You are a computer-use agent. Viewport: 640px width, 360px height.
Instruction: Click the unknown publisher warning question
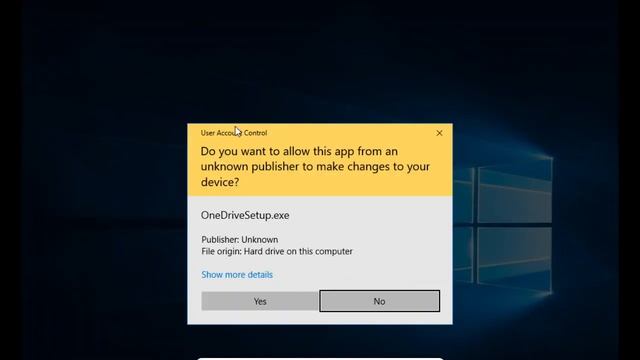point(315,167)
